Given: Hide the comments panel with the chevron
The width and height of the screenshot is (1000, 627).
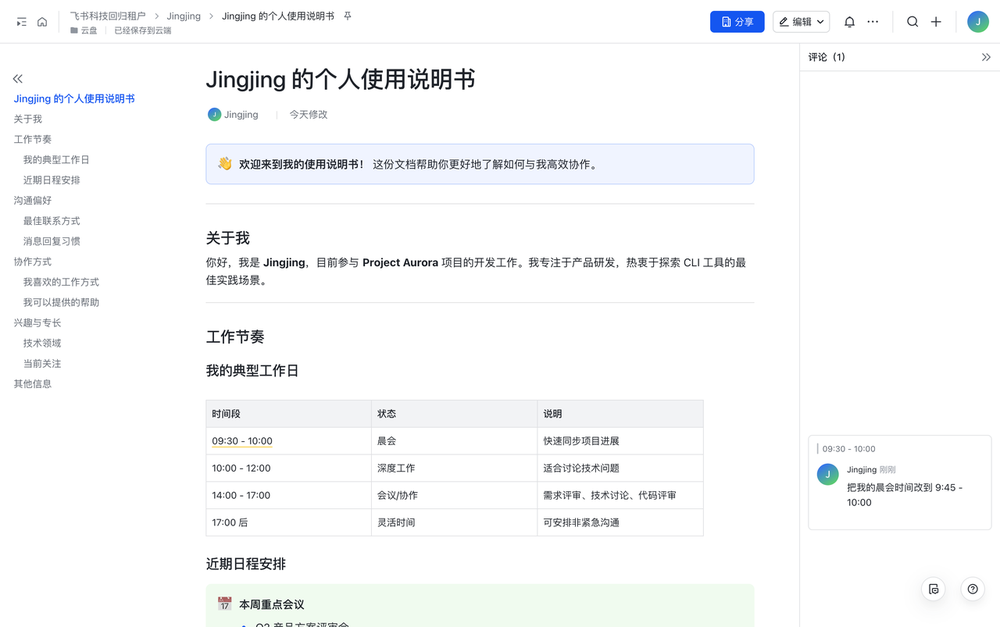Looking at the screenshot, I should coord(986,57).
